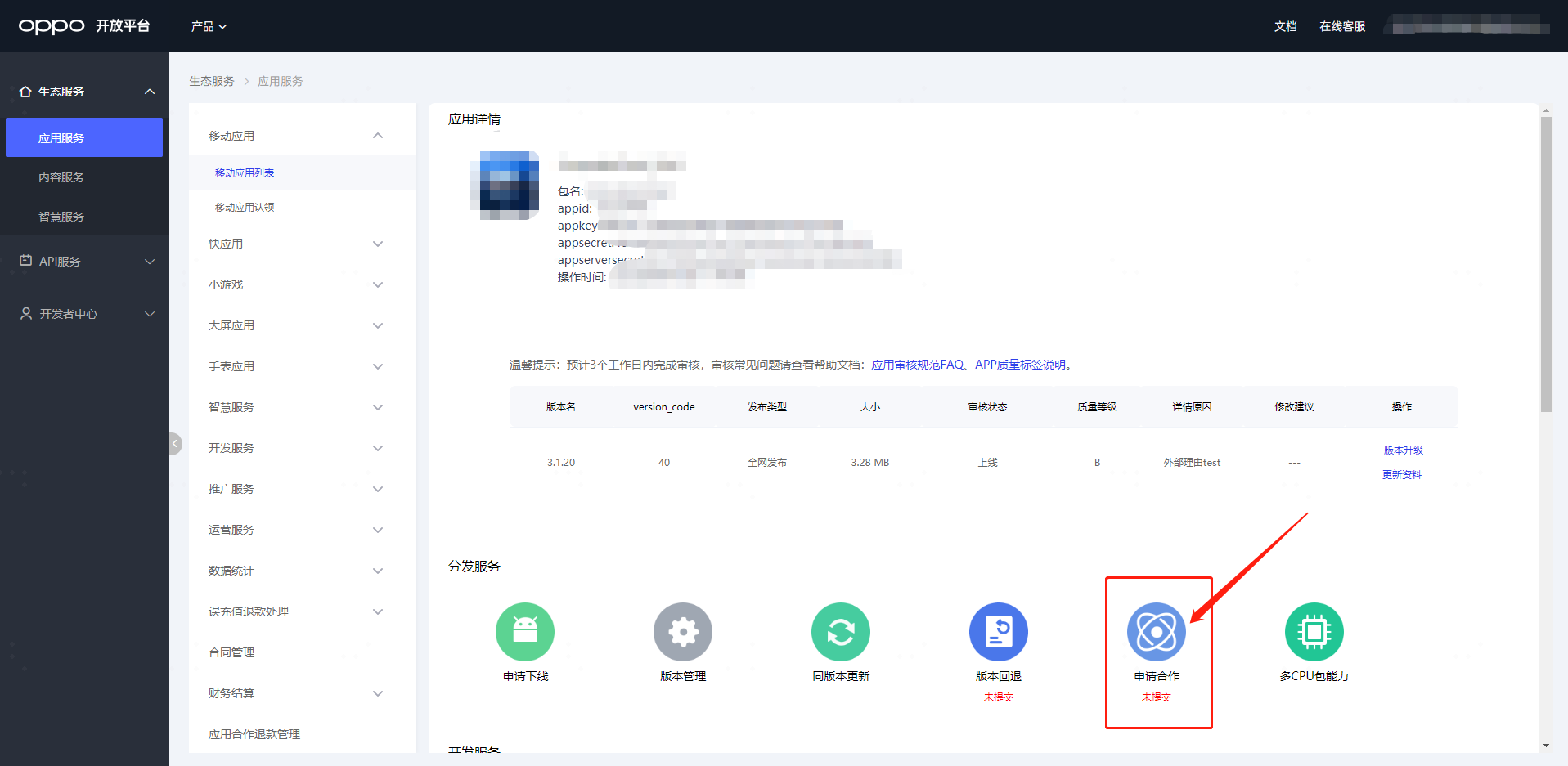Click the 版本升级 link
The height and width of the screenshot is (766, 1568).
pyautogui.click(x=1402, y=449)
